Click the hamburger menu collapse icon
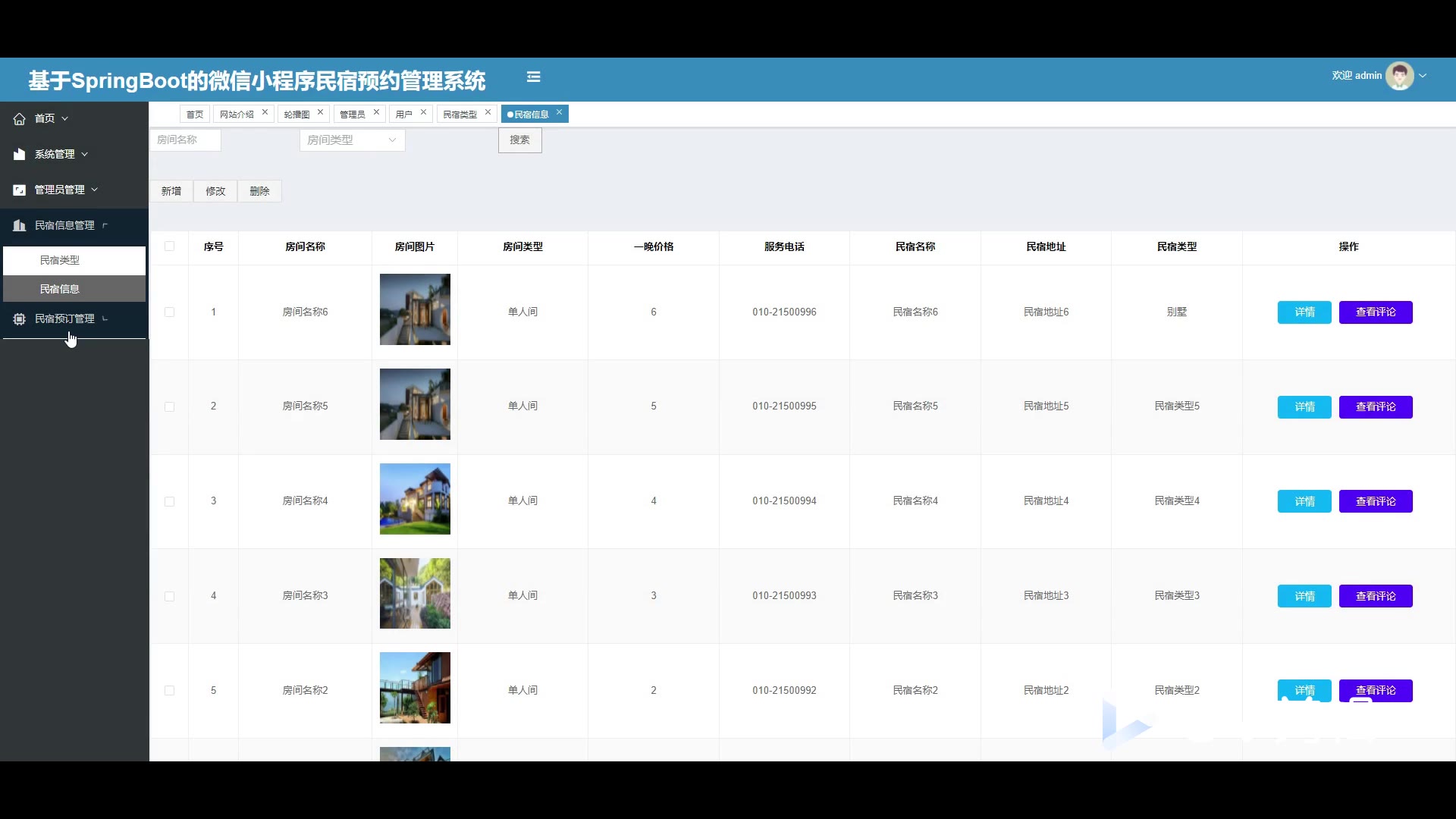The image size is (1456, 819). pos(533,77)
